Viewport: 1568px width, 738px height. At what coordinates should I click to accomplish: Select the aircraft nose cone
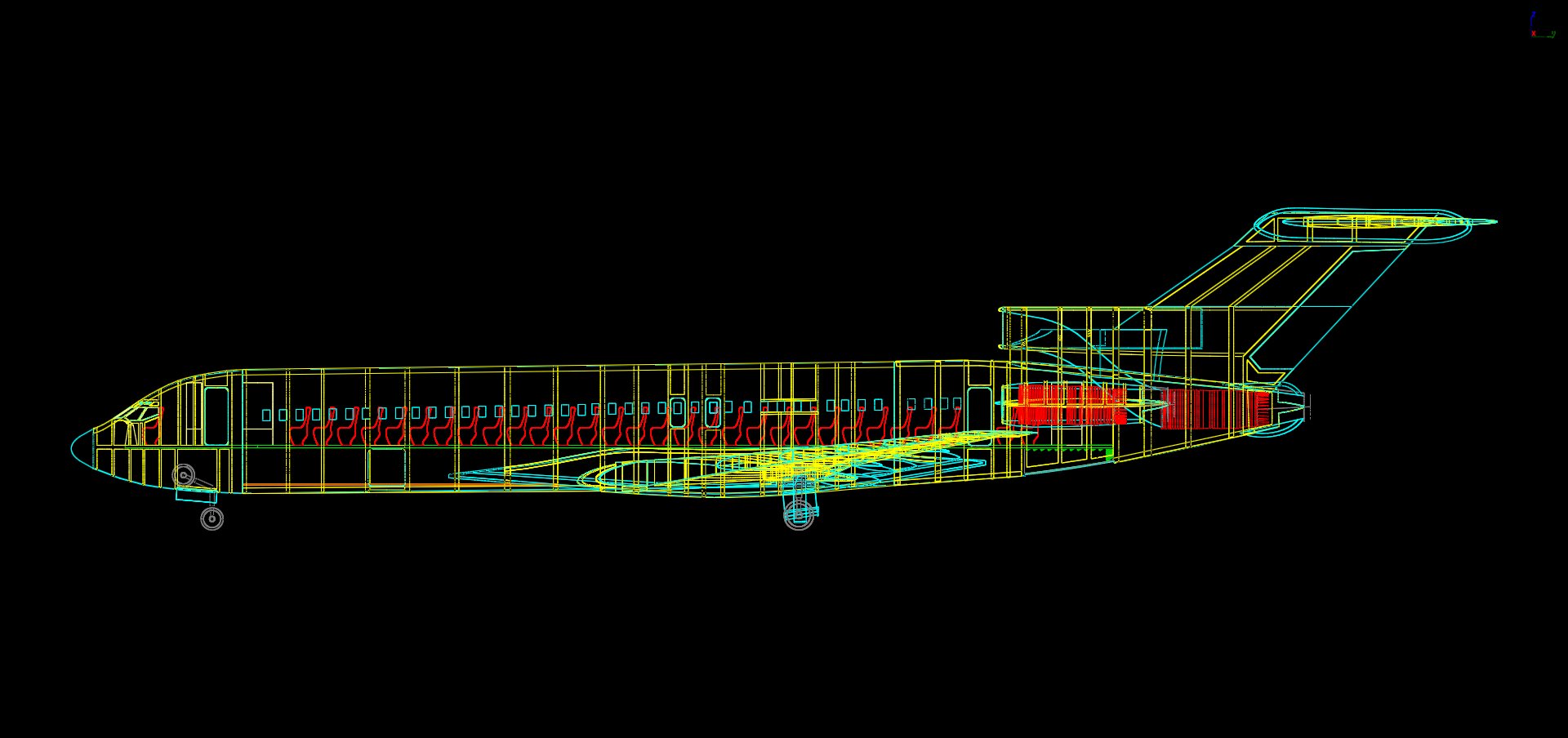point(83,450)
